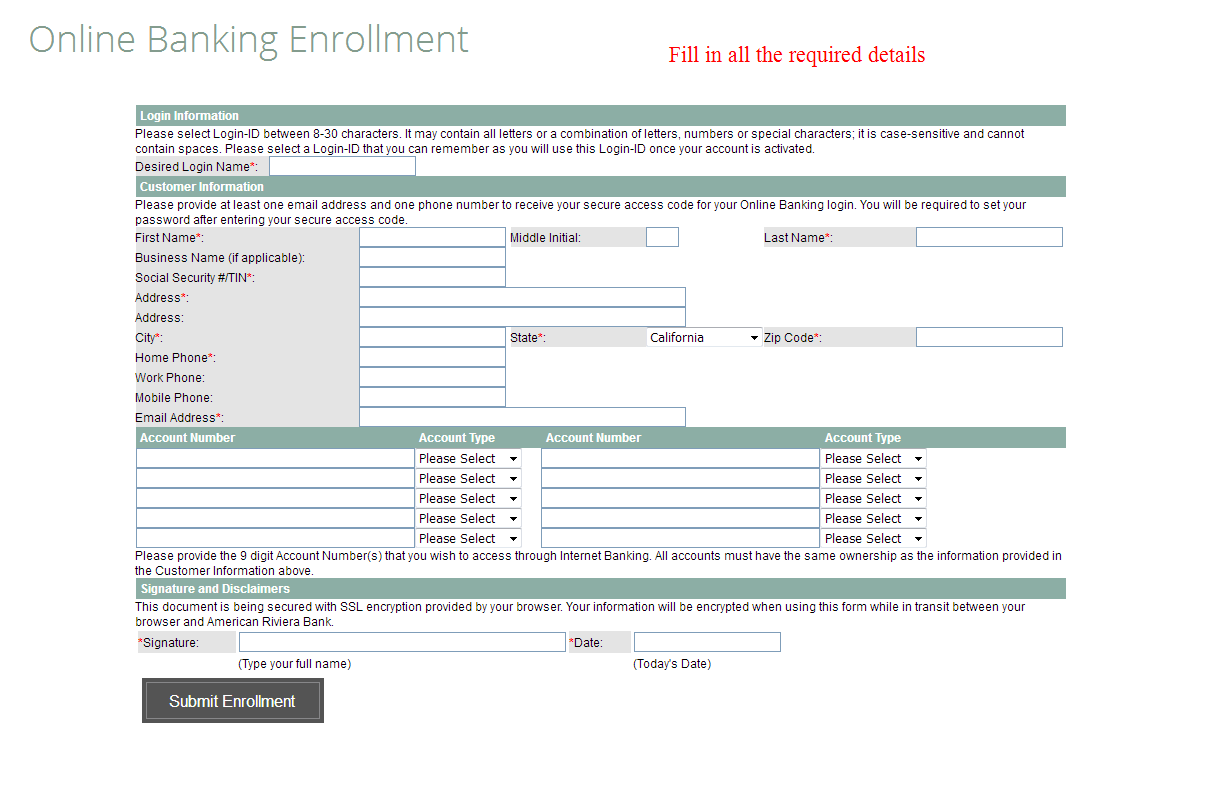Click first left Account Number field
1210x788 pixels.
(x=275, y=458)
